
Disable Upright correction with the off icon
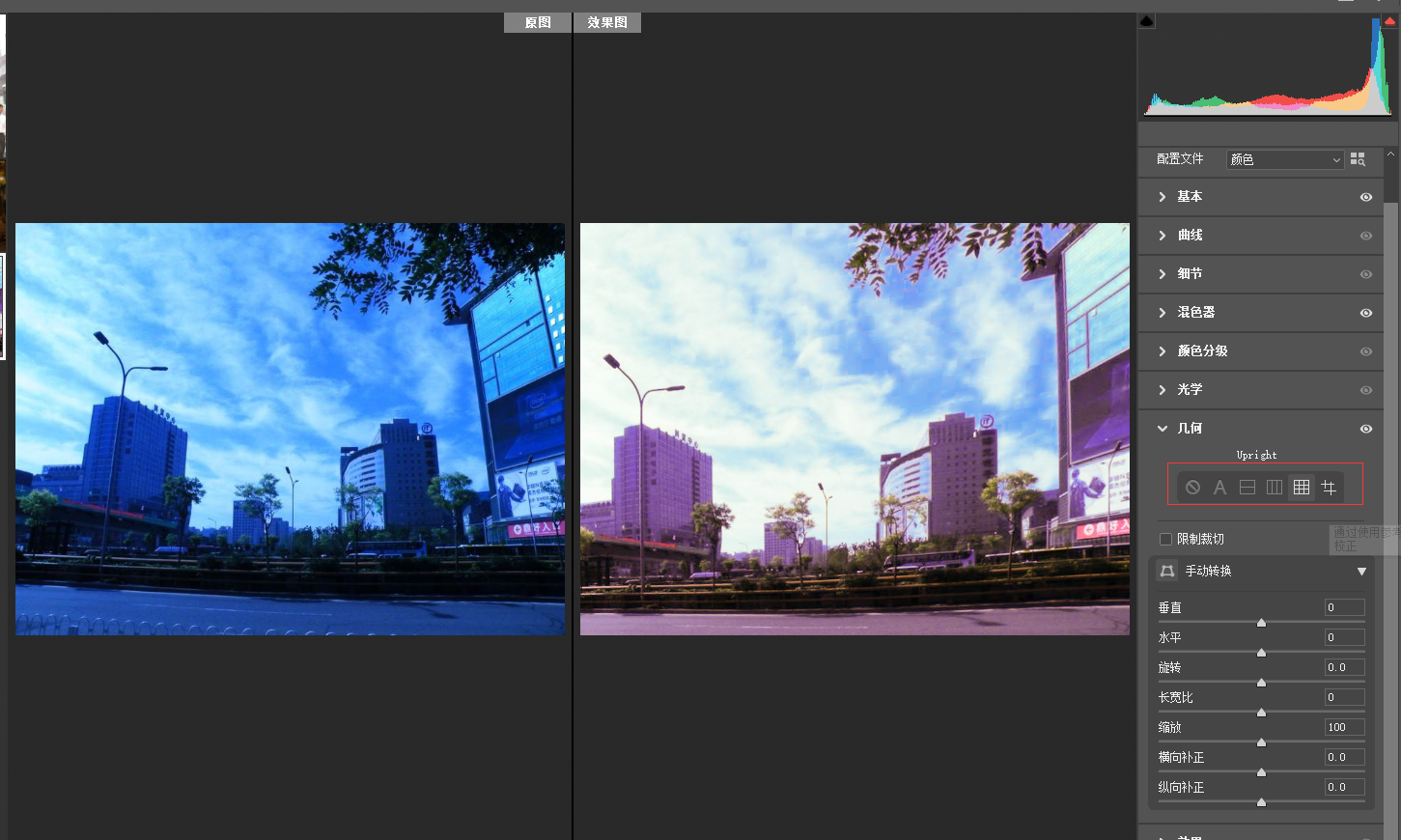click(x=1192, y=488)
